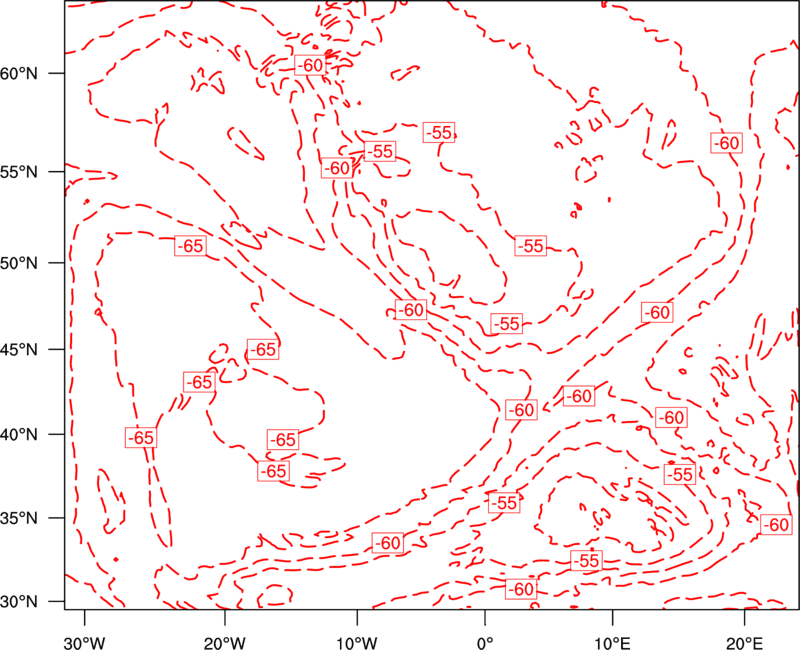Select the bottommost -60 contour label near 30°N
Viewport: 800px width, 650px height.
(x=521, y=589)
